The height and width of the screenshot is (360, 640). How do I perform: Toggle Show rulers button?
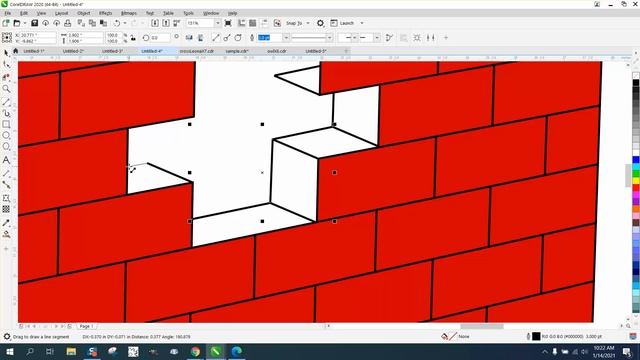pyautogui.click(x=242, y=23)
